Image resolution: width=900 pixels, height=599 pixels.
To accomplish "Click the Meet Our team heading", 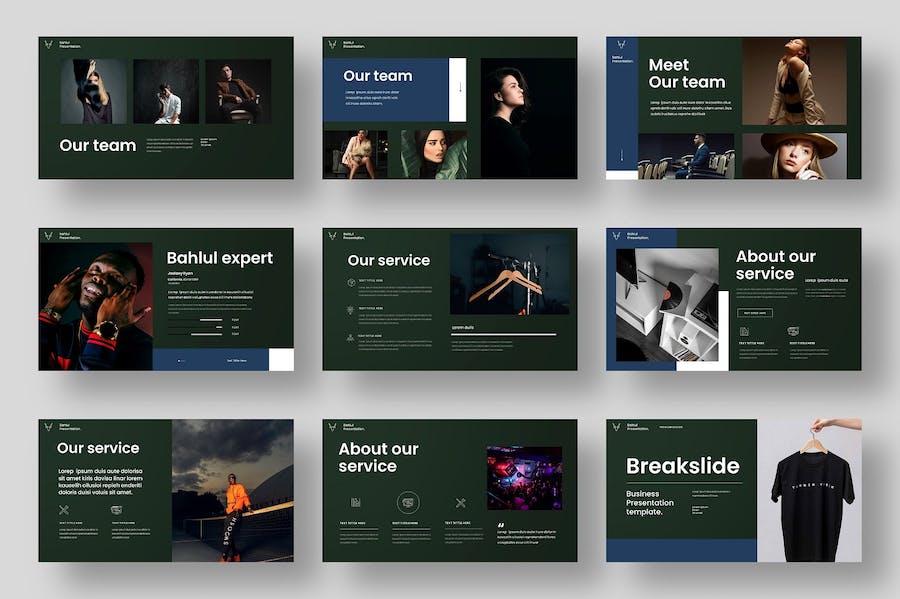I will tap(687, 73).
